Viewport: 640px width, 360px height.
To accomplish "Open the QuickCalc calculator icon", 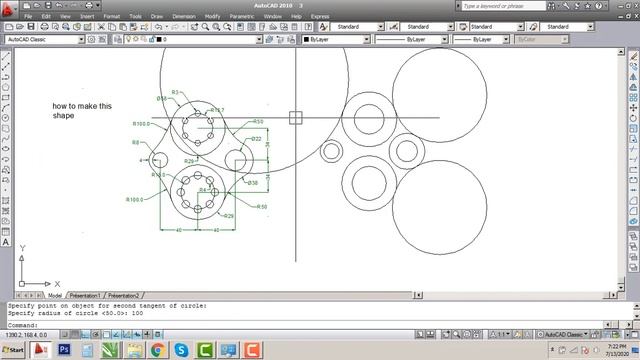I will (295, 27).
